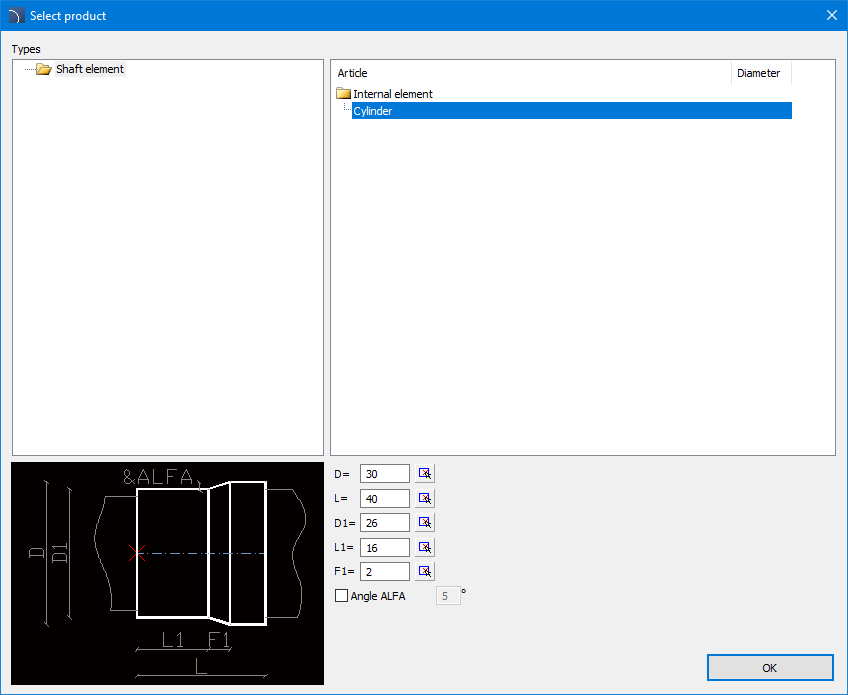The width and height of the screenshot is (848, 695).
Task: Sort by the Diameter column header
Action: [x=760, y=73]
